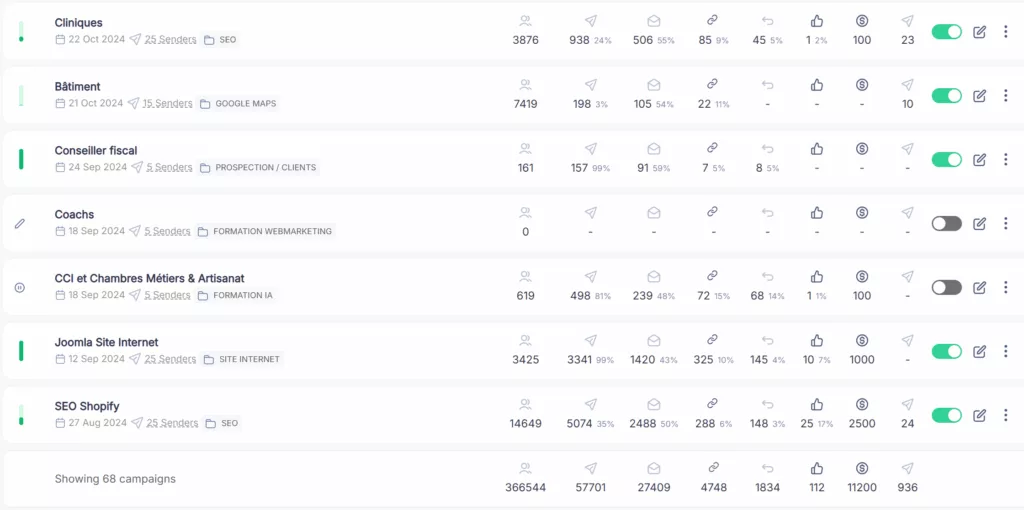The height and width of the screenshot is (510, 1024).
Task: Enable the Coachs campaign toggle
Action: [x=946, y=224]
